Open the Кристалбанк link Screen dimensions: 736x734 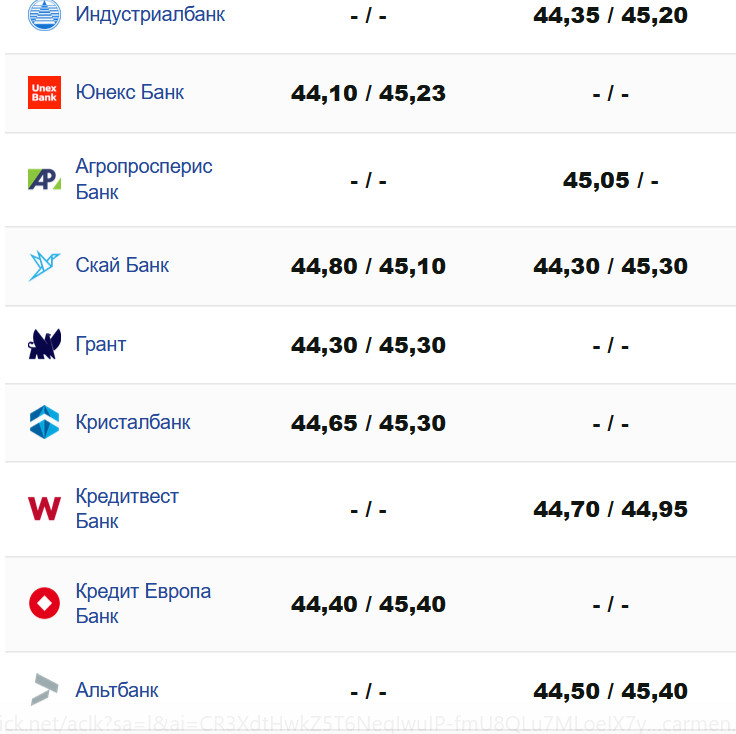coord(133,423)
